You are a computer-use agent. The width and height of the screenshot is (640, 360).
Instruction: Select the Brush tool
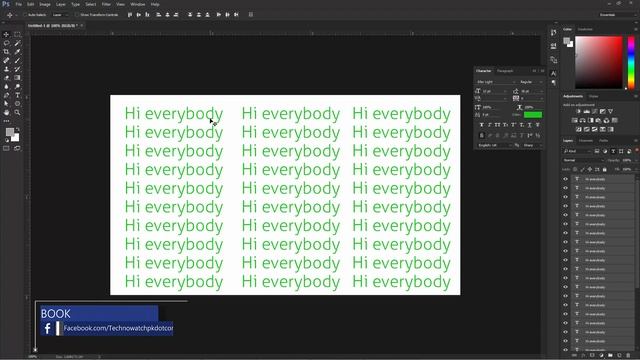(17, 60)
